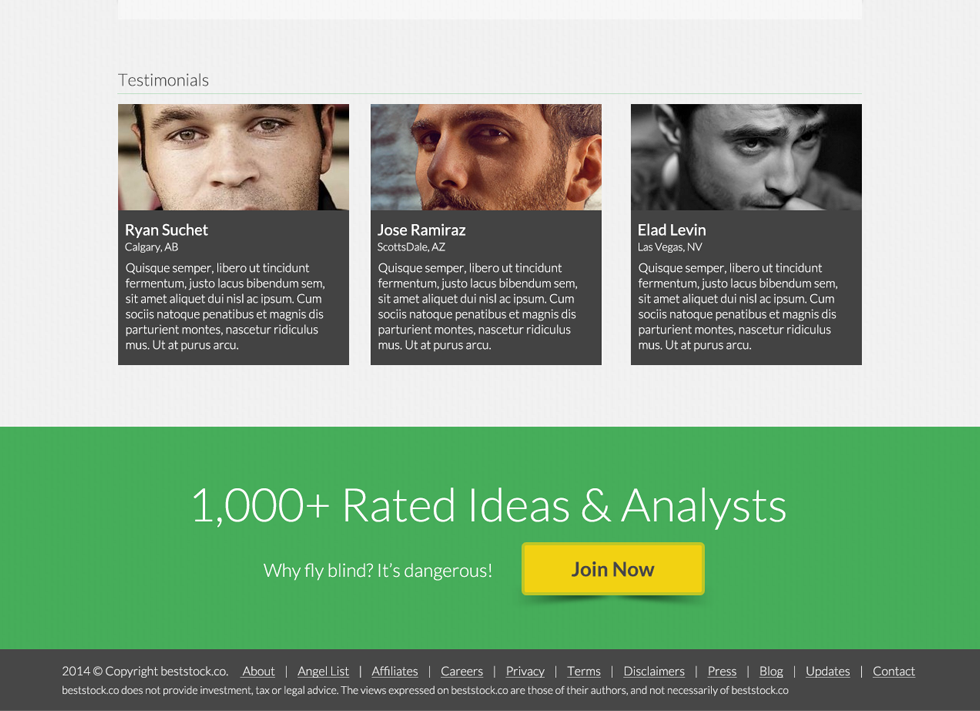980x711 pixels.
Task: Go to the Affiliates page
Action: (x=395, y=671)
